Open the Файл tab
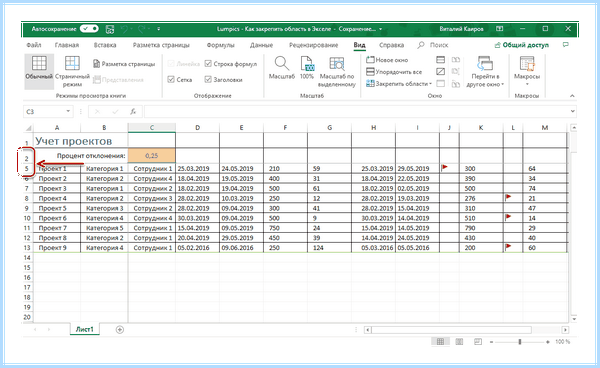The height and width of the screenshot is (368, 600). [x=34, y=45]
